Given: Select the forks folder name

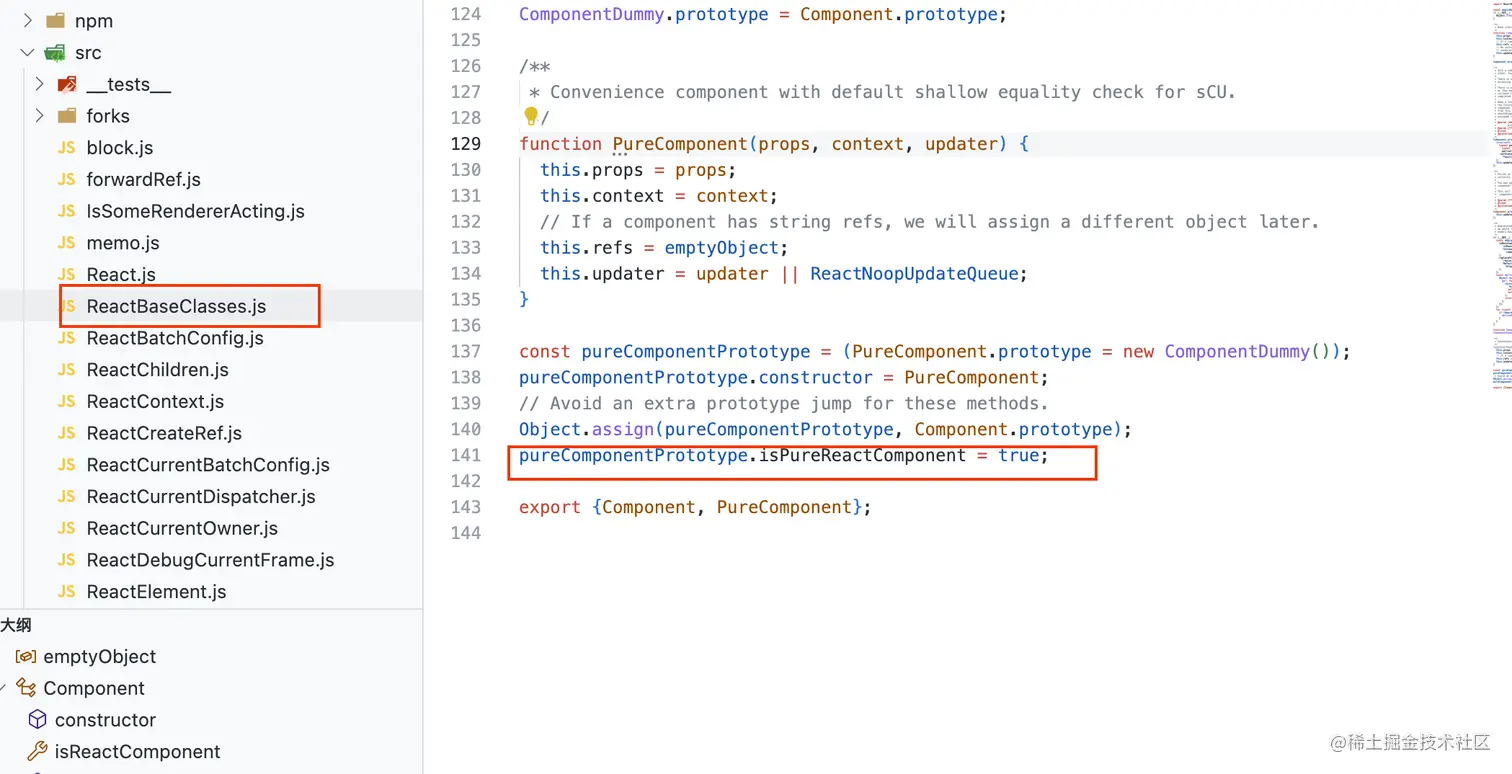Looking at the screenshot, I should point(108,116).
